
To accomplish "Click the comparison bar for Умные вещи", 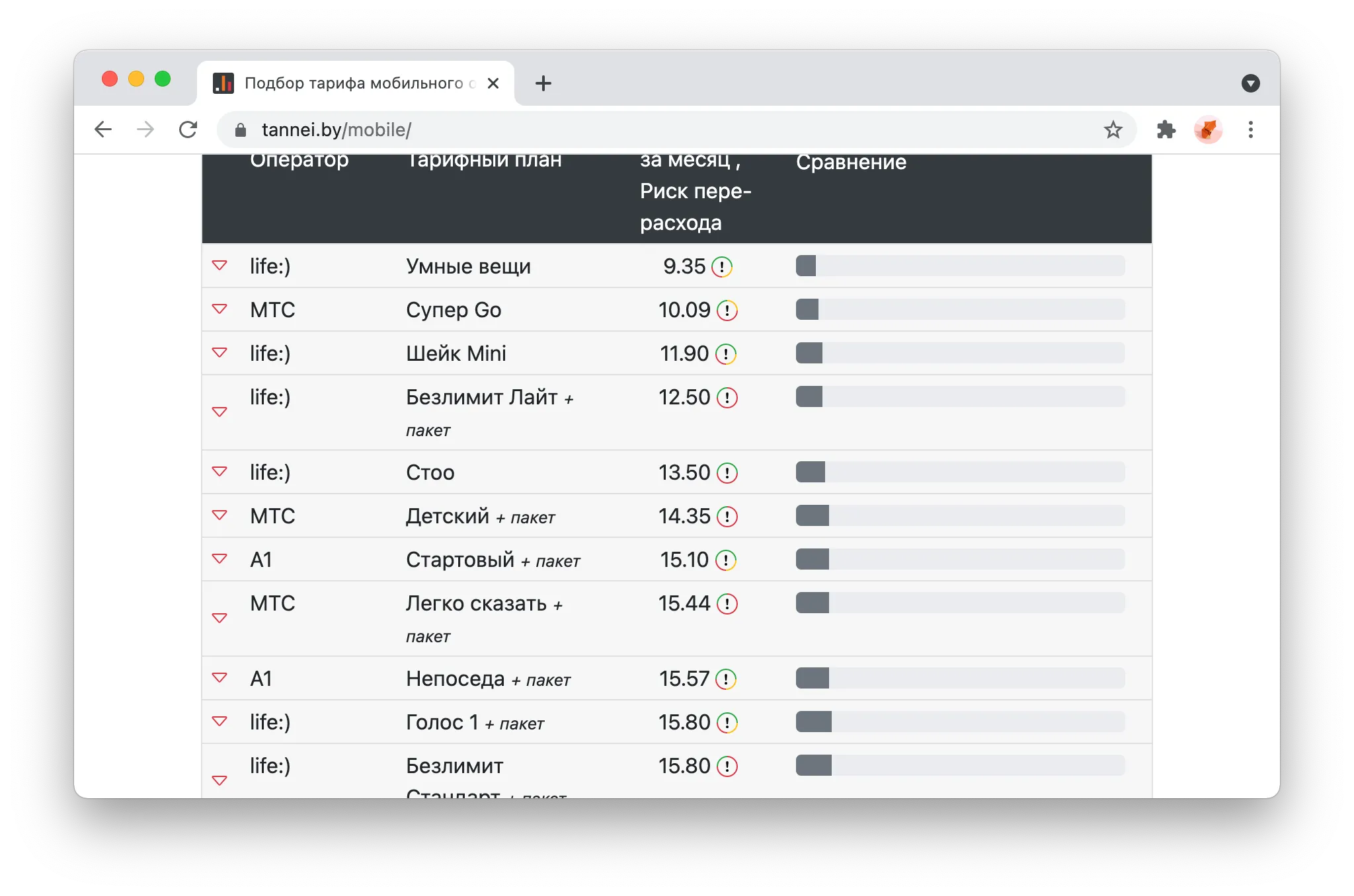I will pyautogui.click(x=961, y=266).
